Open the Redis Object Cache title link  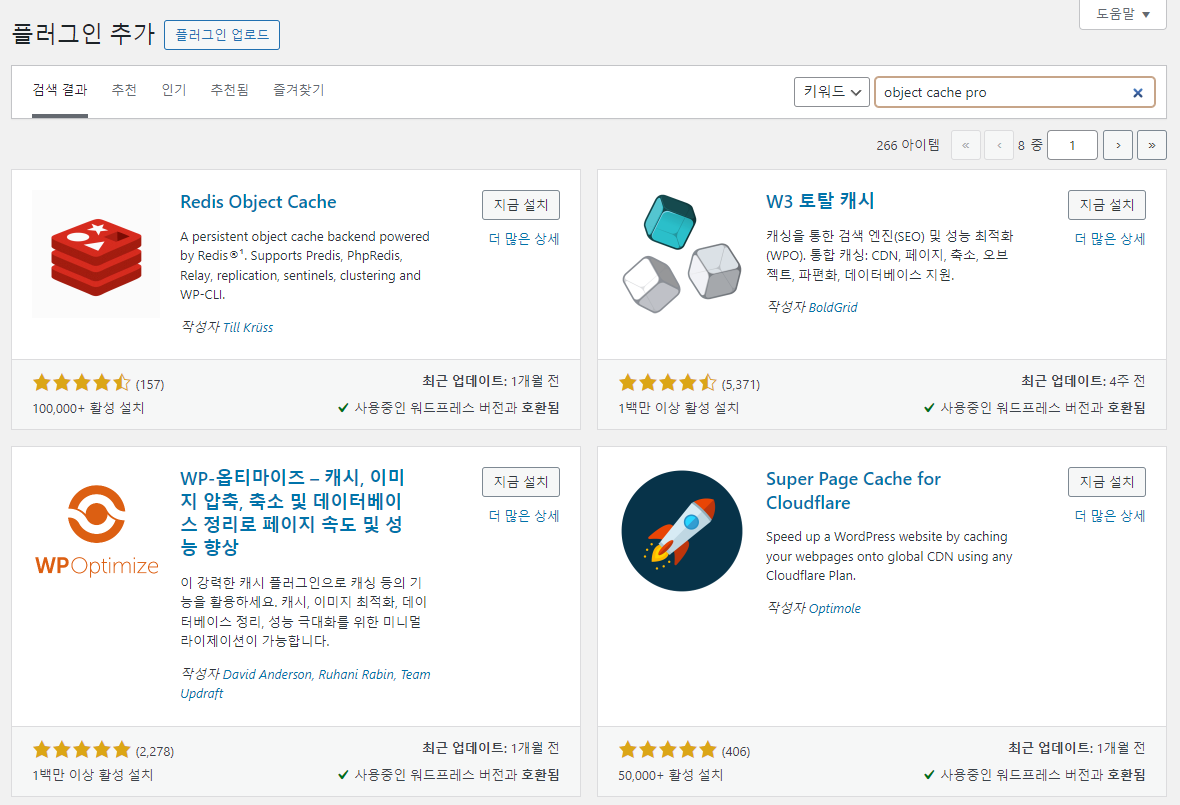(258, 202)
